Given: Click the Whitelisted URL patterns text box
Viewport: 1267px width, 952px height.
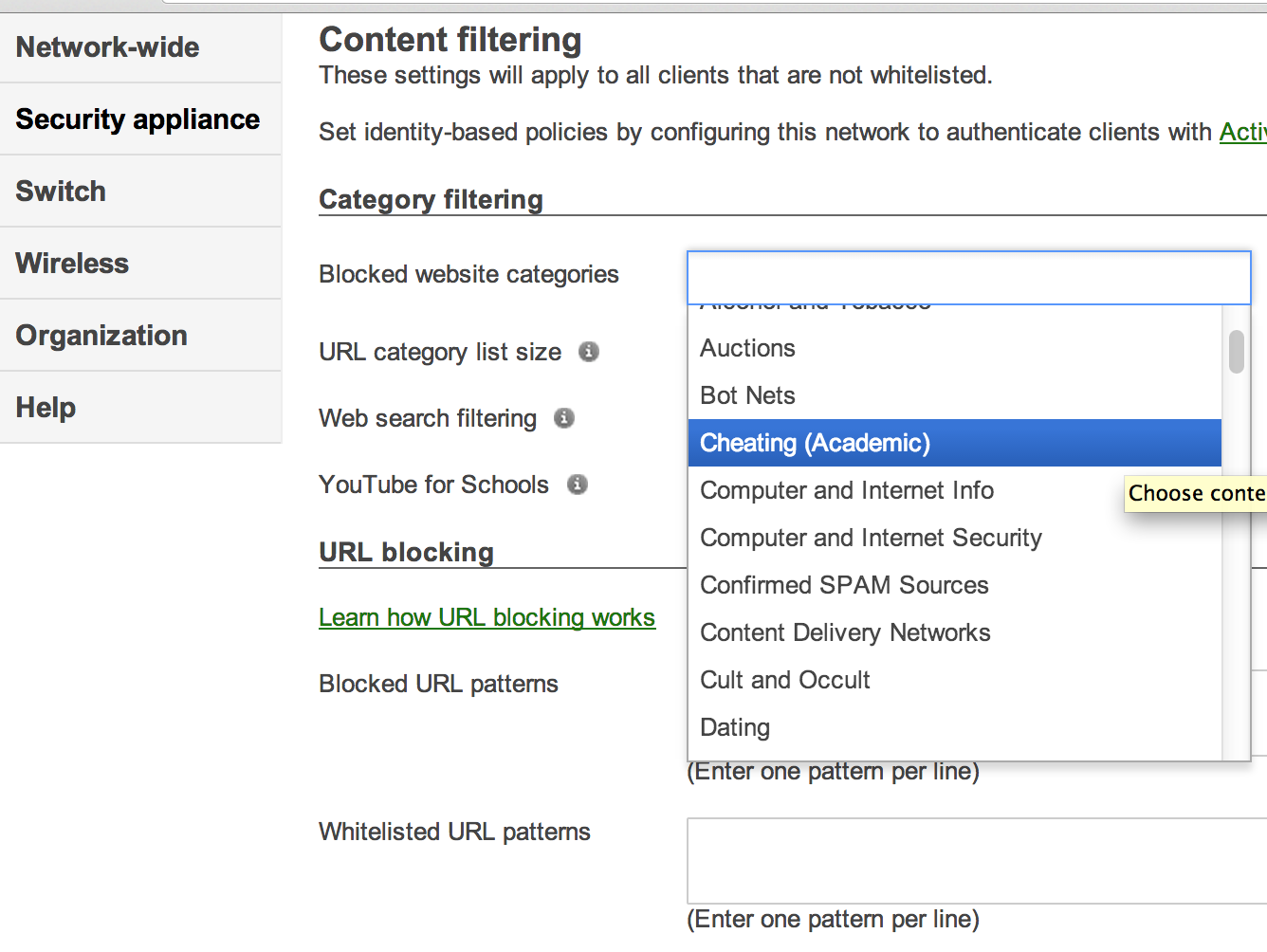Looking at the screenshot, I should [x=975, y=861].
